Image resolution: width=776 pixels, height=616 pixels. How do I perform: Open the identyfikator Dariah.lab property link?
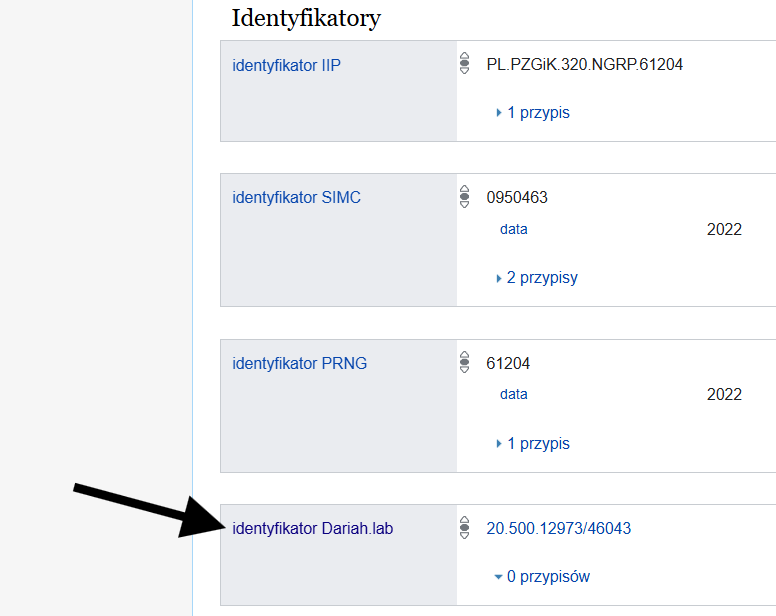pos(312,529)
